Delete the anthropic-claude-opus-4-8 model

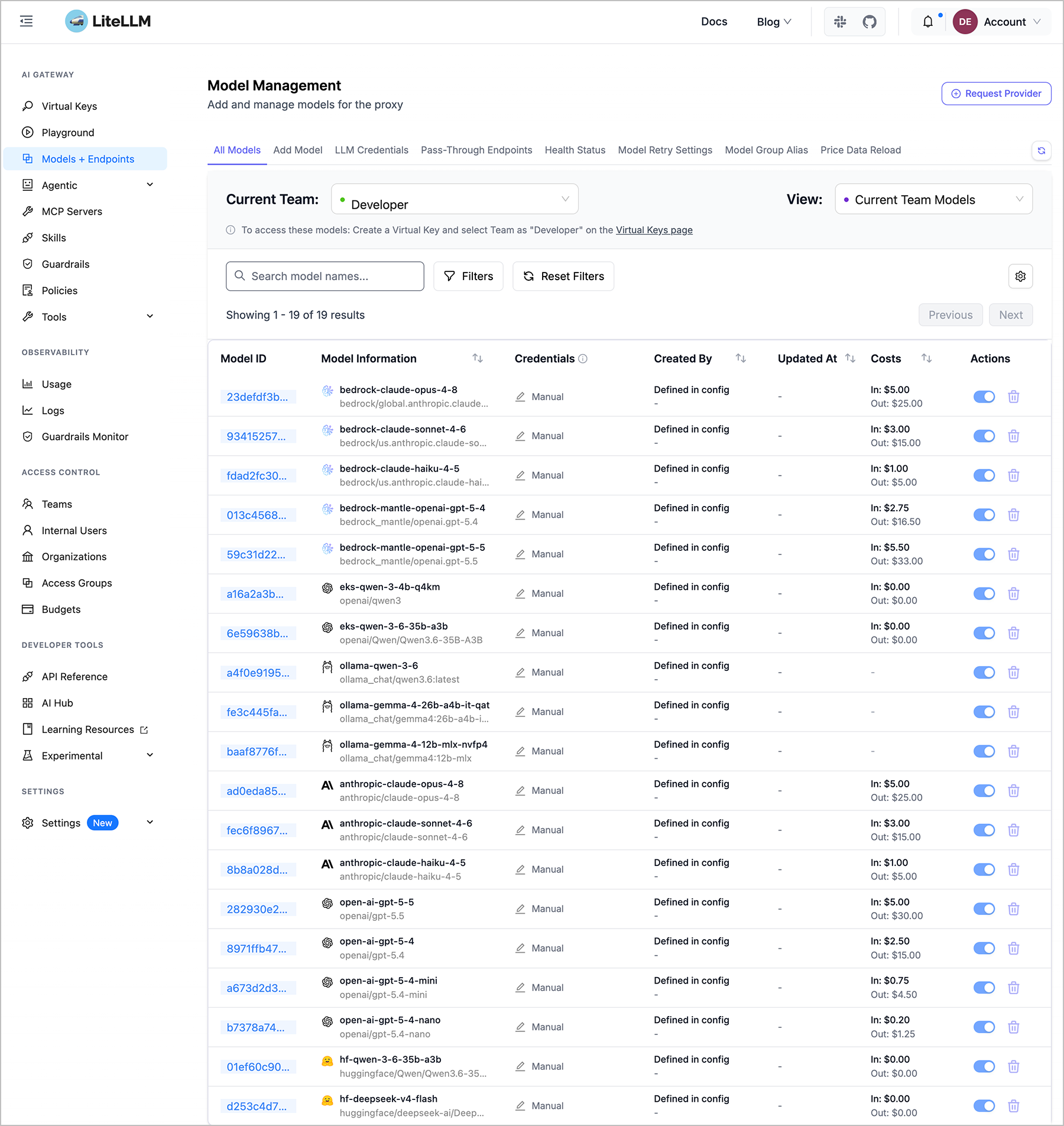click(1013, 791)
